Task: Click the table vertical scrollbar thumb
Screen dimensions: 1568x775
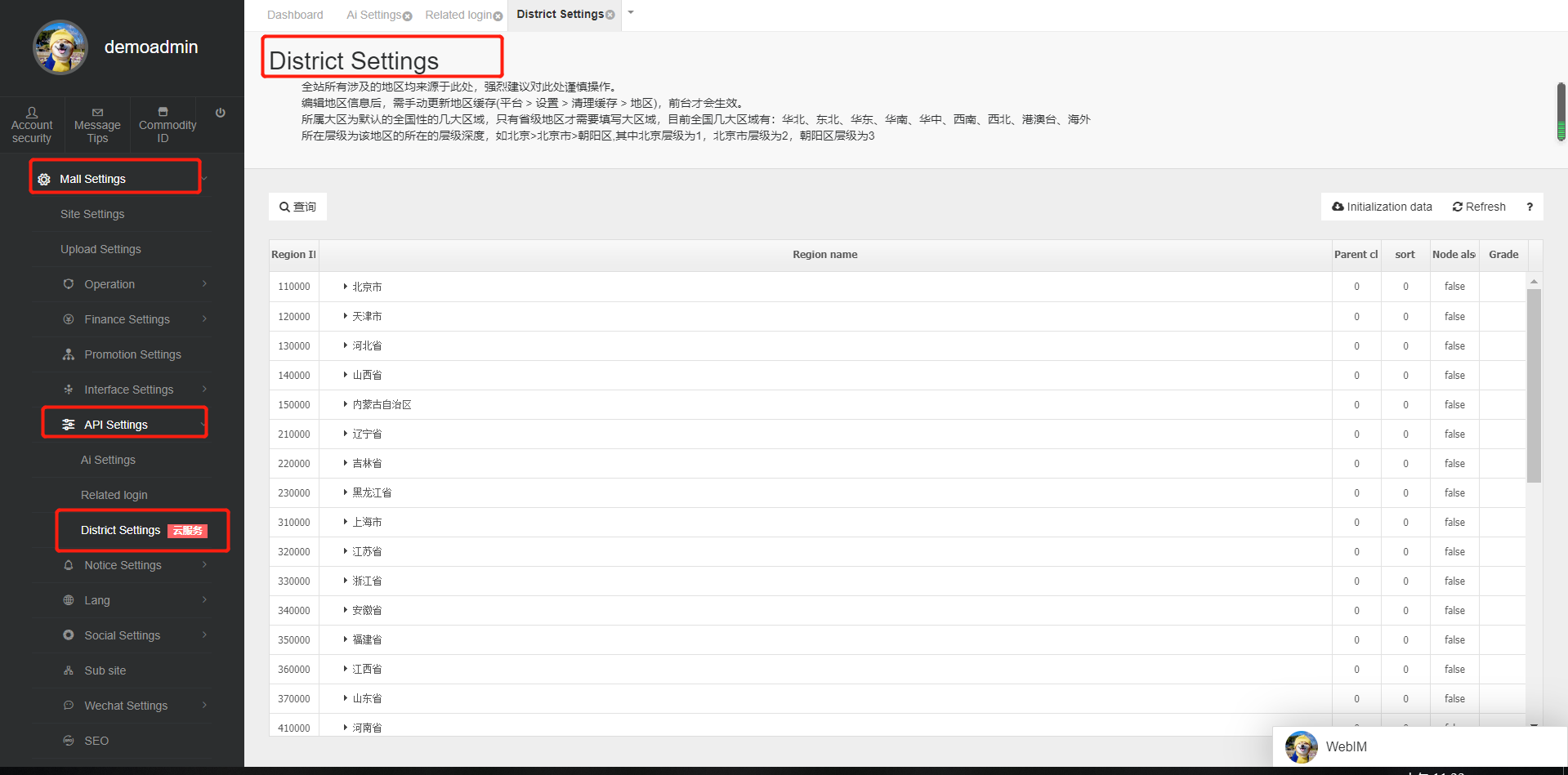Action: (x=1534, y=385)
